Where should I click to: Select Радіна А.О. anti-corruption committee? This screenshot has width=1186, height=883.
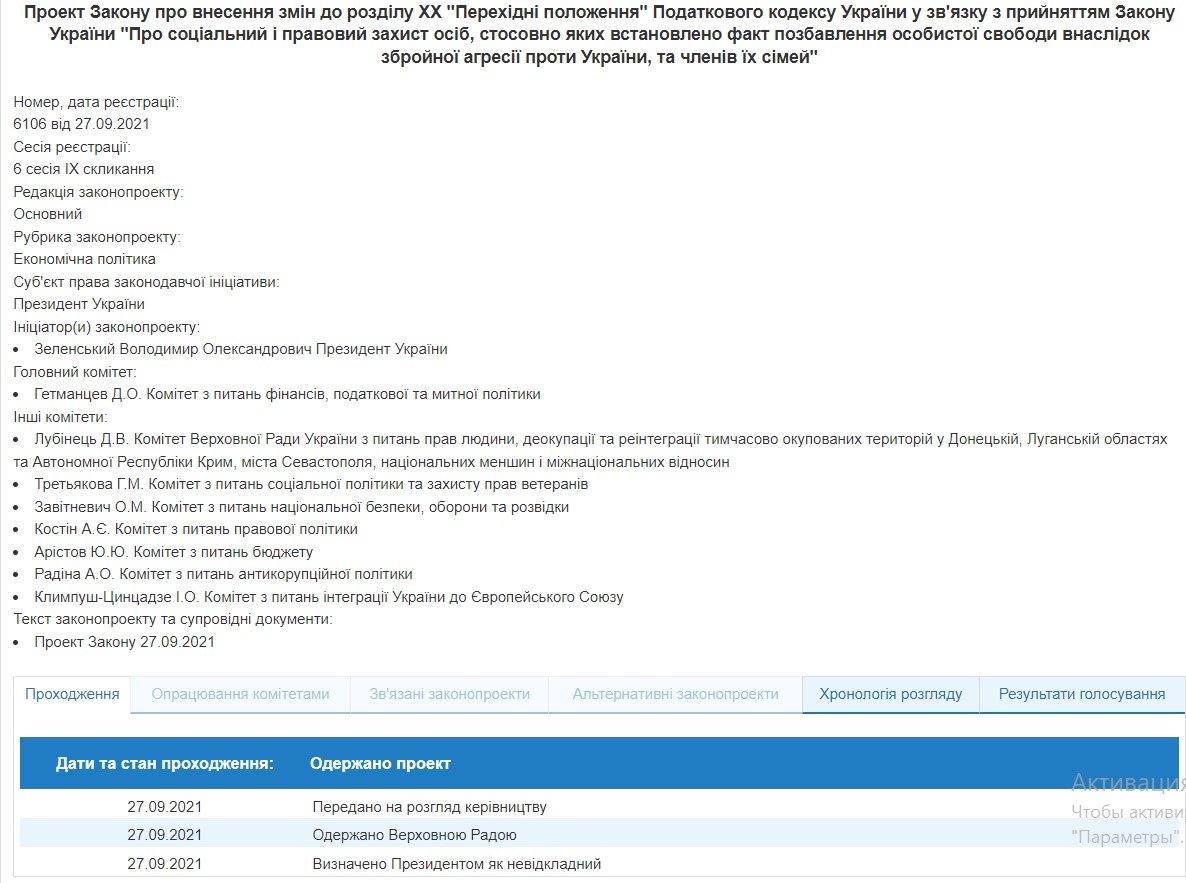pos(223,574)
